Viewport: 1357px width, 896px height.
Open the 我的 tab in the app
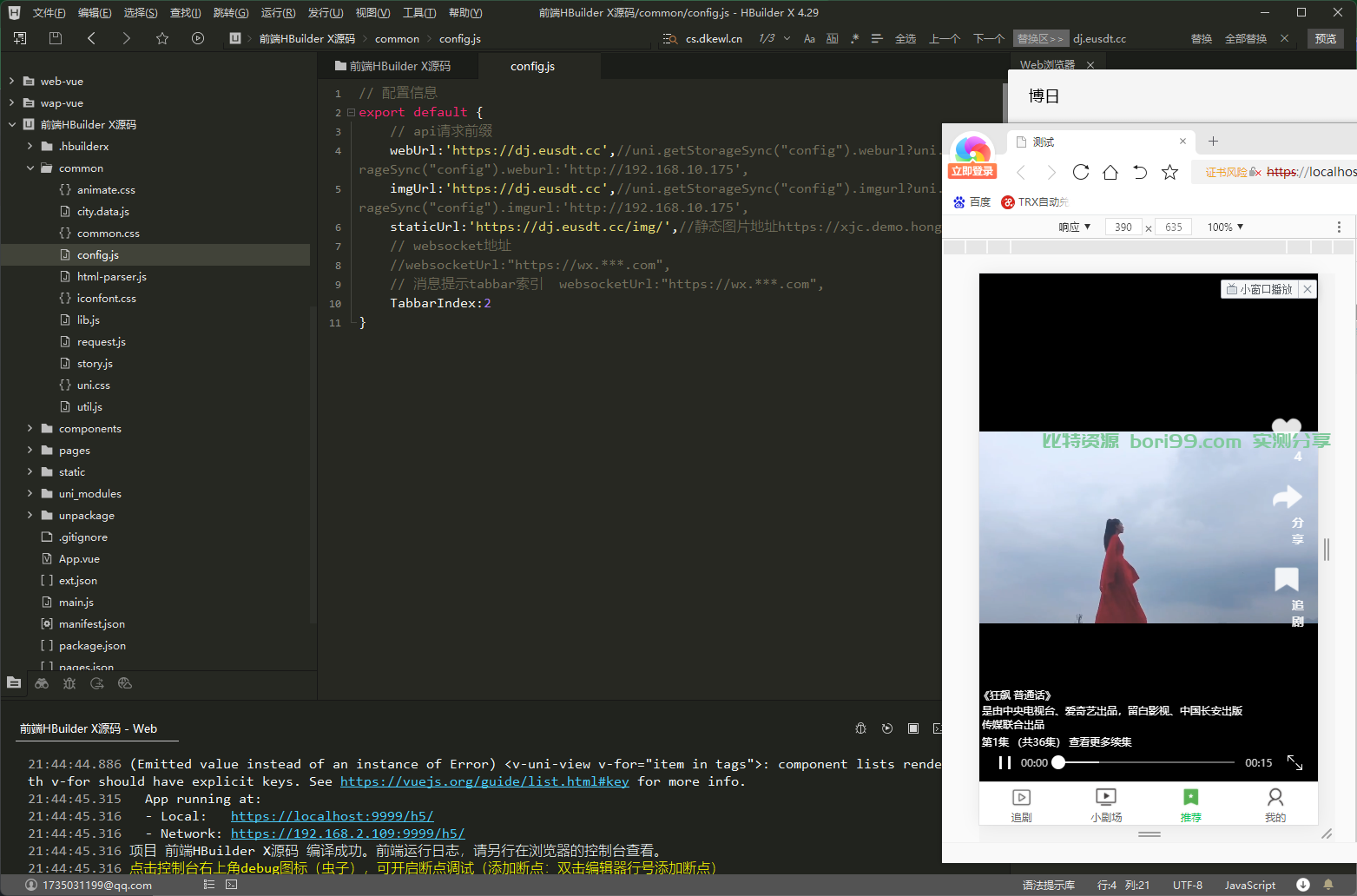[x=1275, y=805]
